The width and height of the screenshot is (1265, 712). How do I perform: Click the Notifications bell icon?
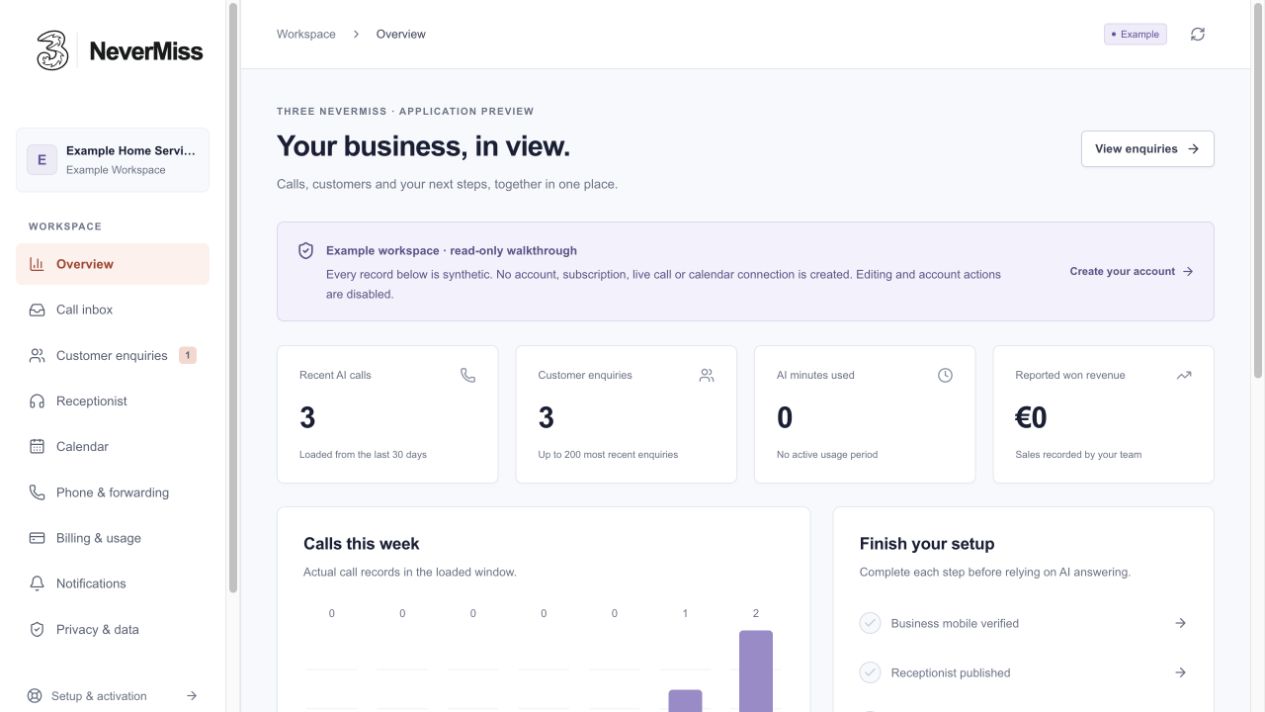pos(37,583)
